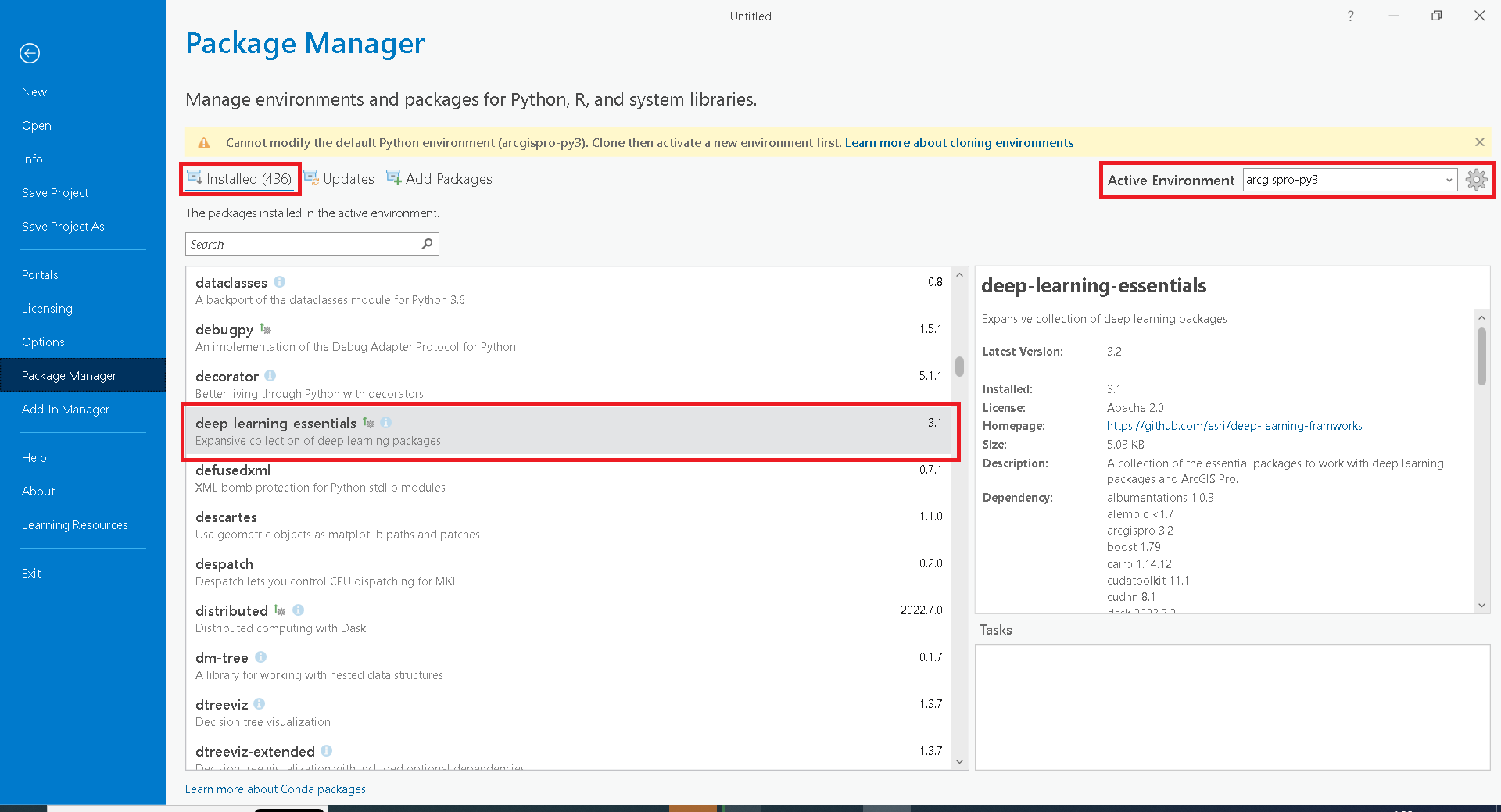Open the Add Packages tab

pyautogui.click(x=439, y=179)
